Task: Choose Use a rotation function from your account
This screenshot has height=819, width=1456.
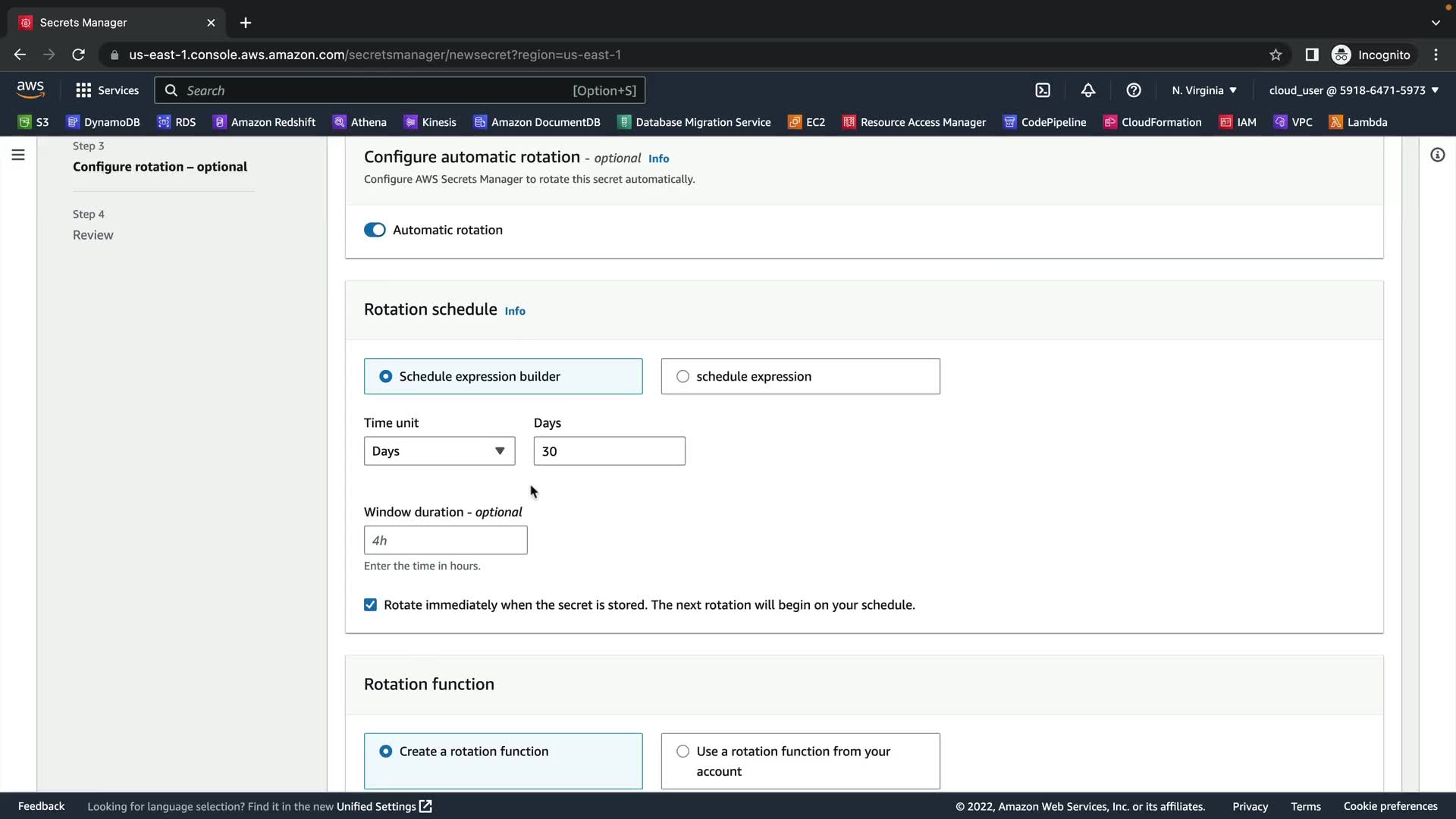Action: click(x=682, y=752)
